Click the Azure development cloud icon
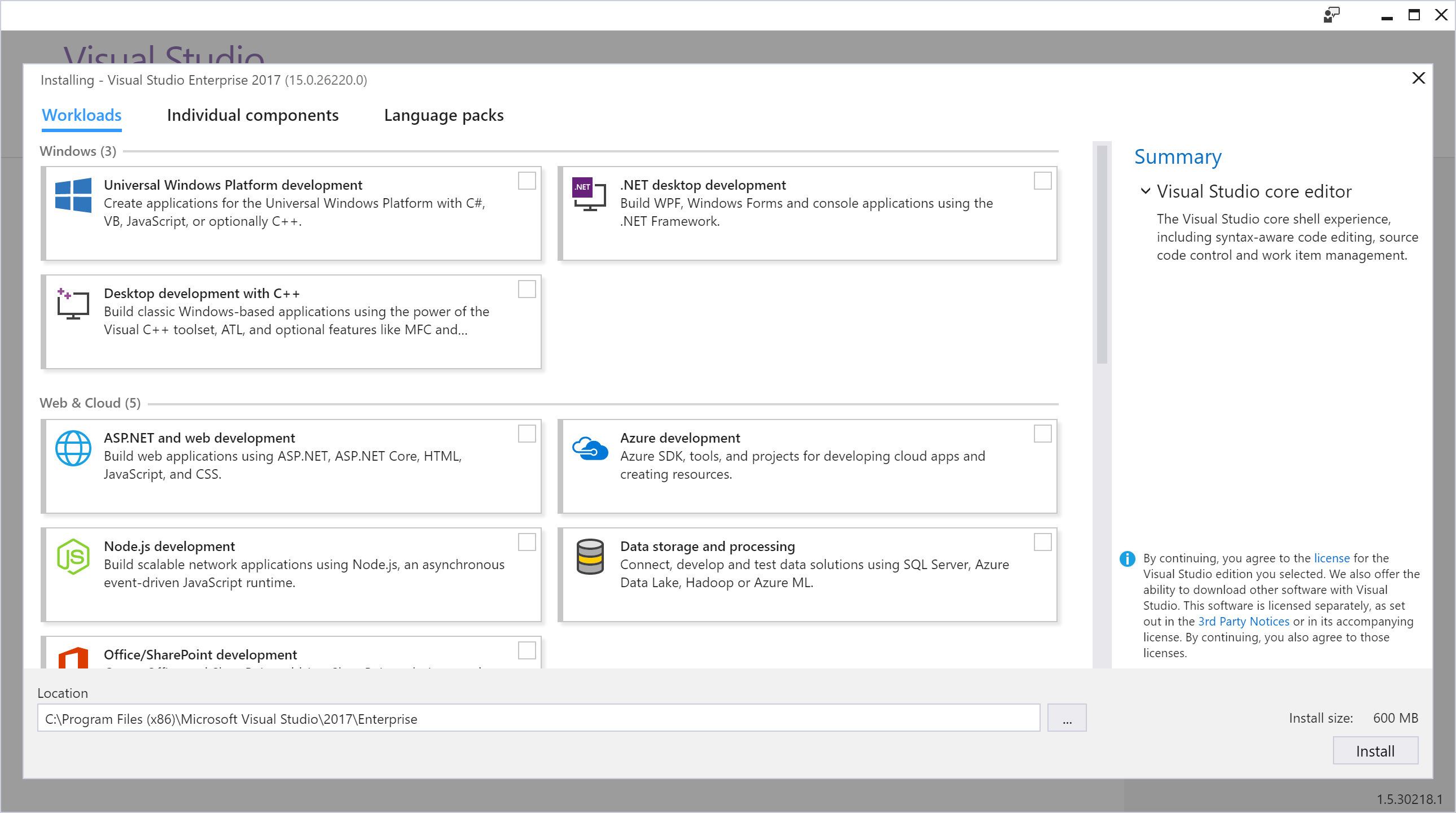This screenshot has height=813, width=1456. click(590, 449)
